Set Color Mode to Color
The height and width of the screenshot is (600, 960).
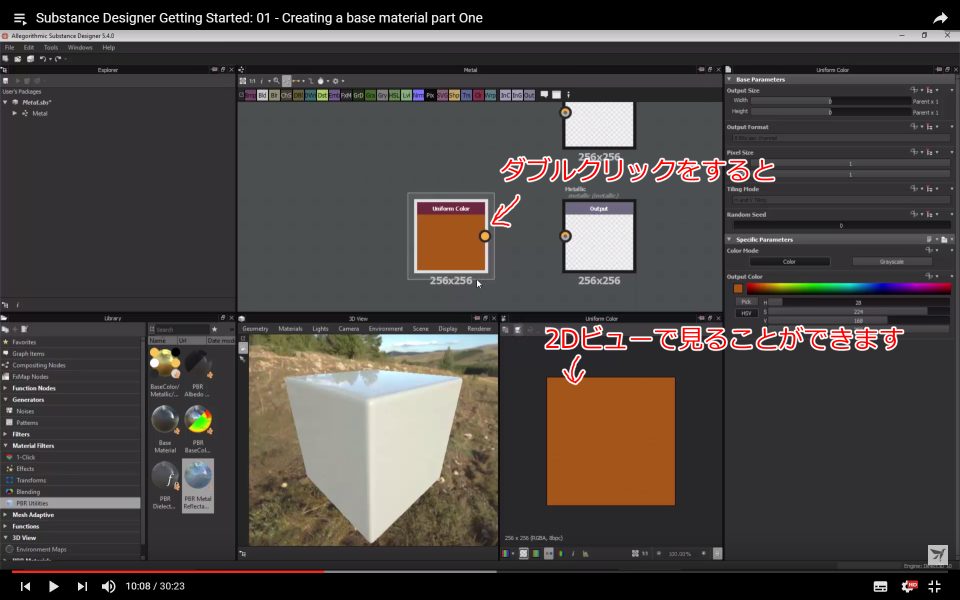[789, 261]
